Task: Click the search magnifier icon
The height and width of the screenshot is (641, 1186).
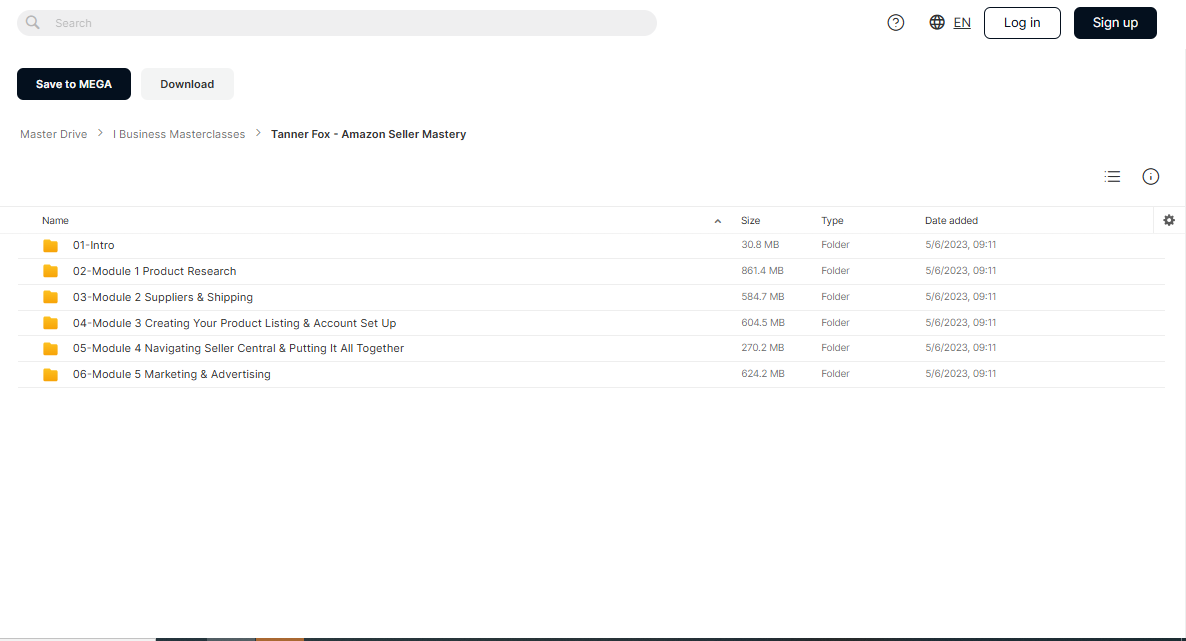Action: [33, 23]
